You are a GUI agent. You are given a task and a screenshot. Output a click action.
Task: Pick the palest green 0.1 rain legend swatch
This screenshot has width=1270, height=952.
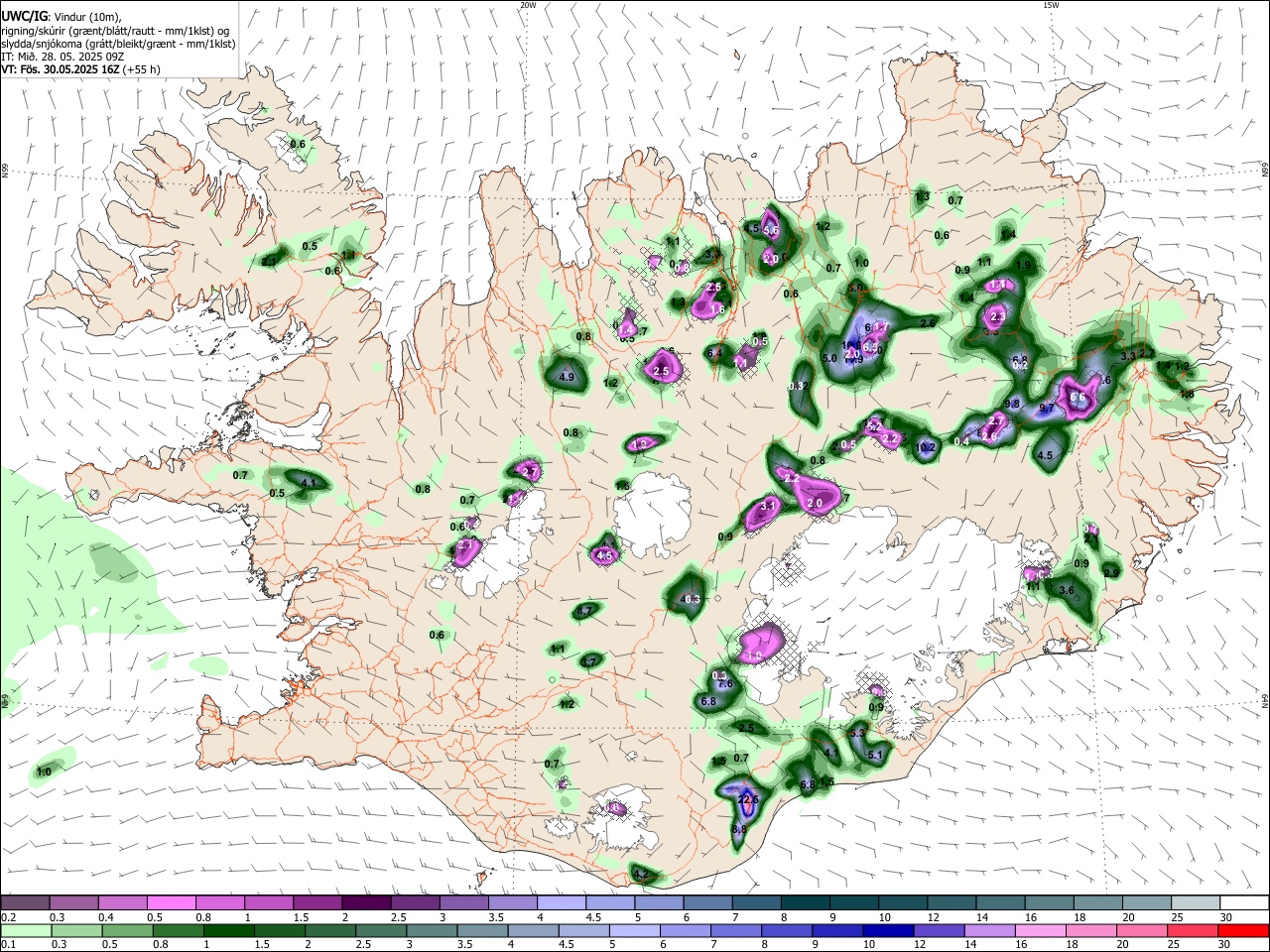(25, 930)
